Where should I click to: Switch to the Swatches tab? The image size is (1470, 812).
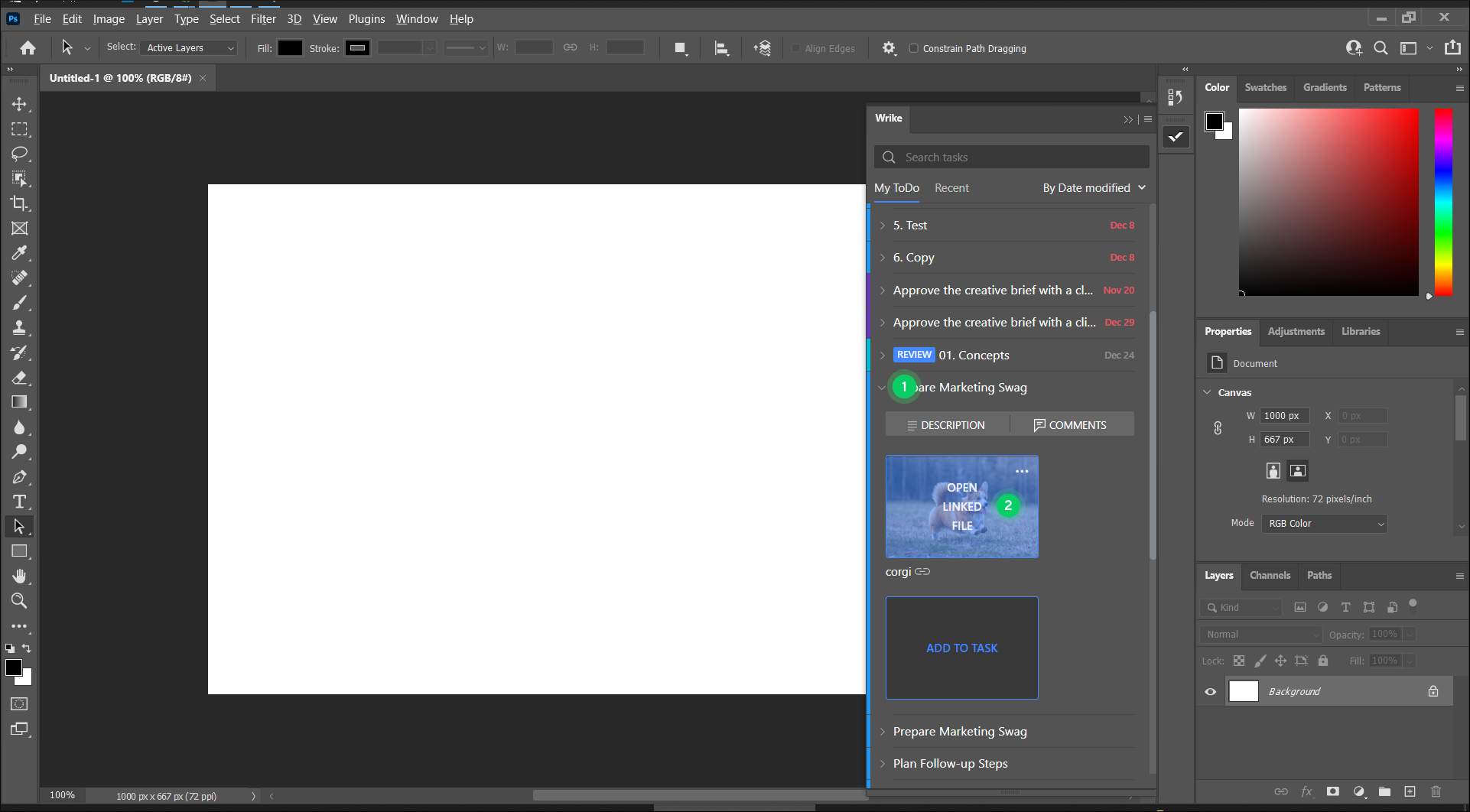tap(1265, 87)
